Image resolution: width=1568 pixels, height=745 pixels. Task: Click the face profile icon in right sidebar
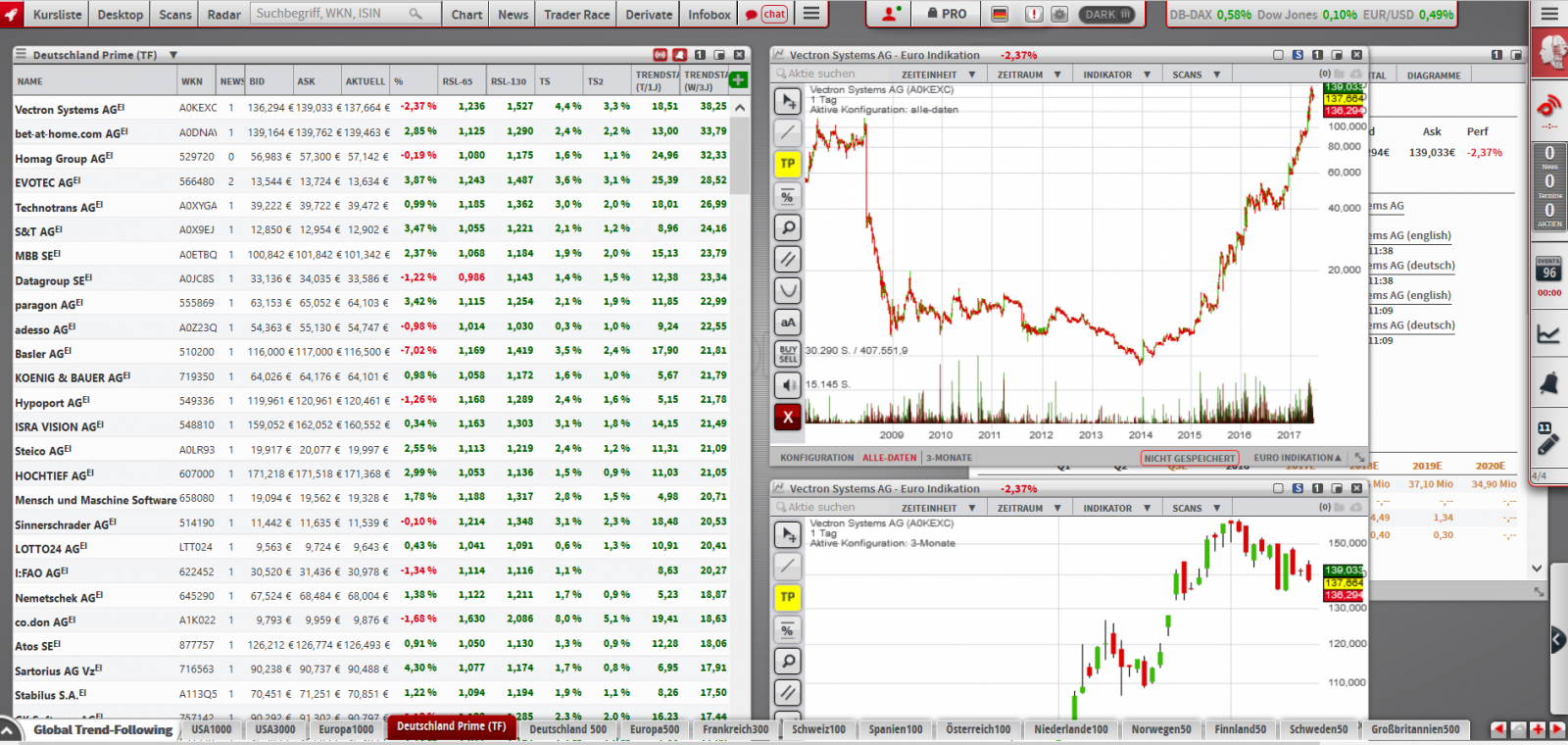pos(1551,50)
